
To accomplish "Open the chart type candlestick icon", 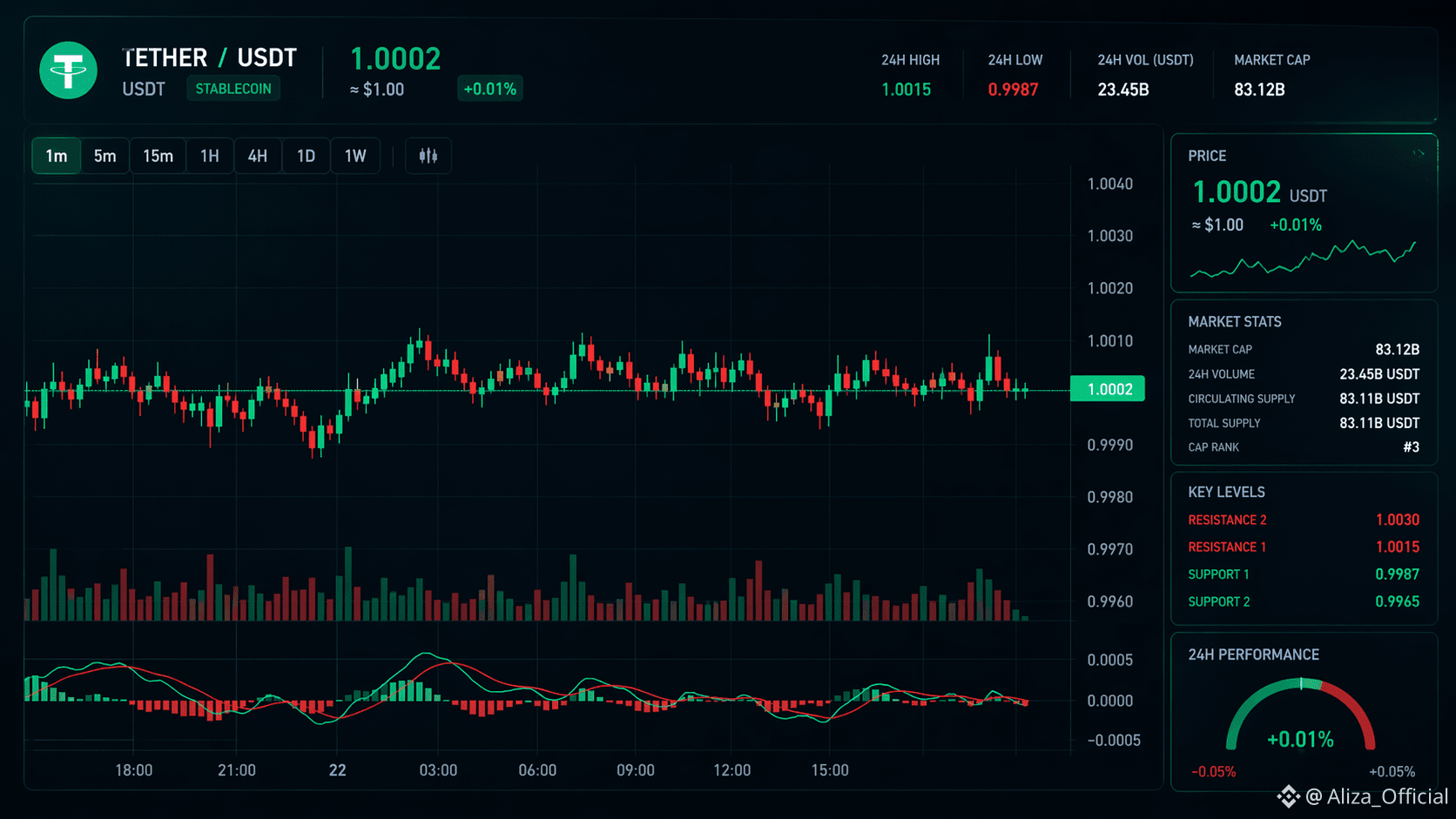I will [x=428, y=156].
